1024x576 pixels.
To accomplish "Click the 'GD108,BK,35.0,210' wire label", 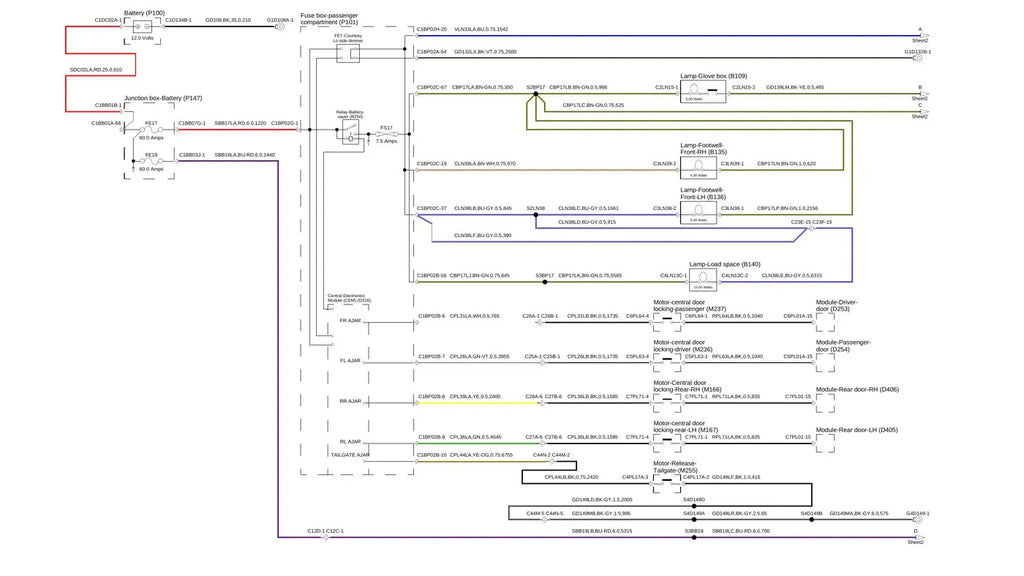I will [x=228, y=20].
